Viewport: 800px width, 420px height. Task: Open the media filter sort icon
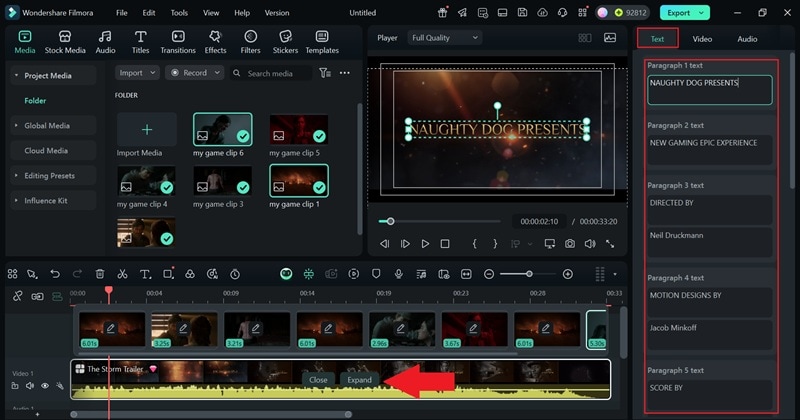(x=325, y=73)
